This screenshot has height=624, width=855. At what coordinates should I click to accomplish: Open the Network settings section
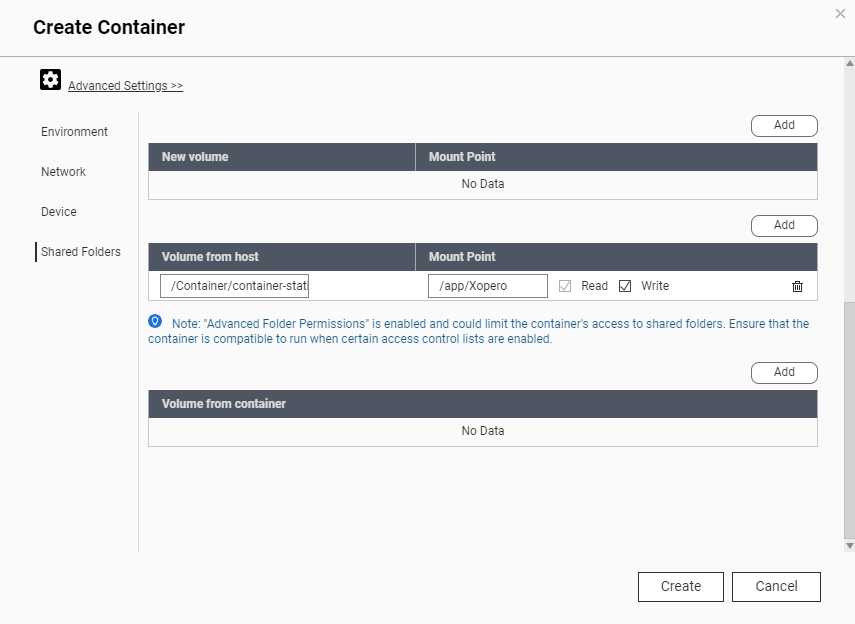(63, 171)
